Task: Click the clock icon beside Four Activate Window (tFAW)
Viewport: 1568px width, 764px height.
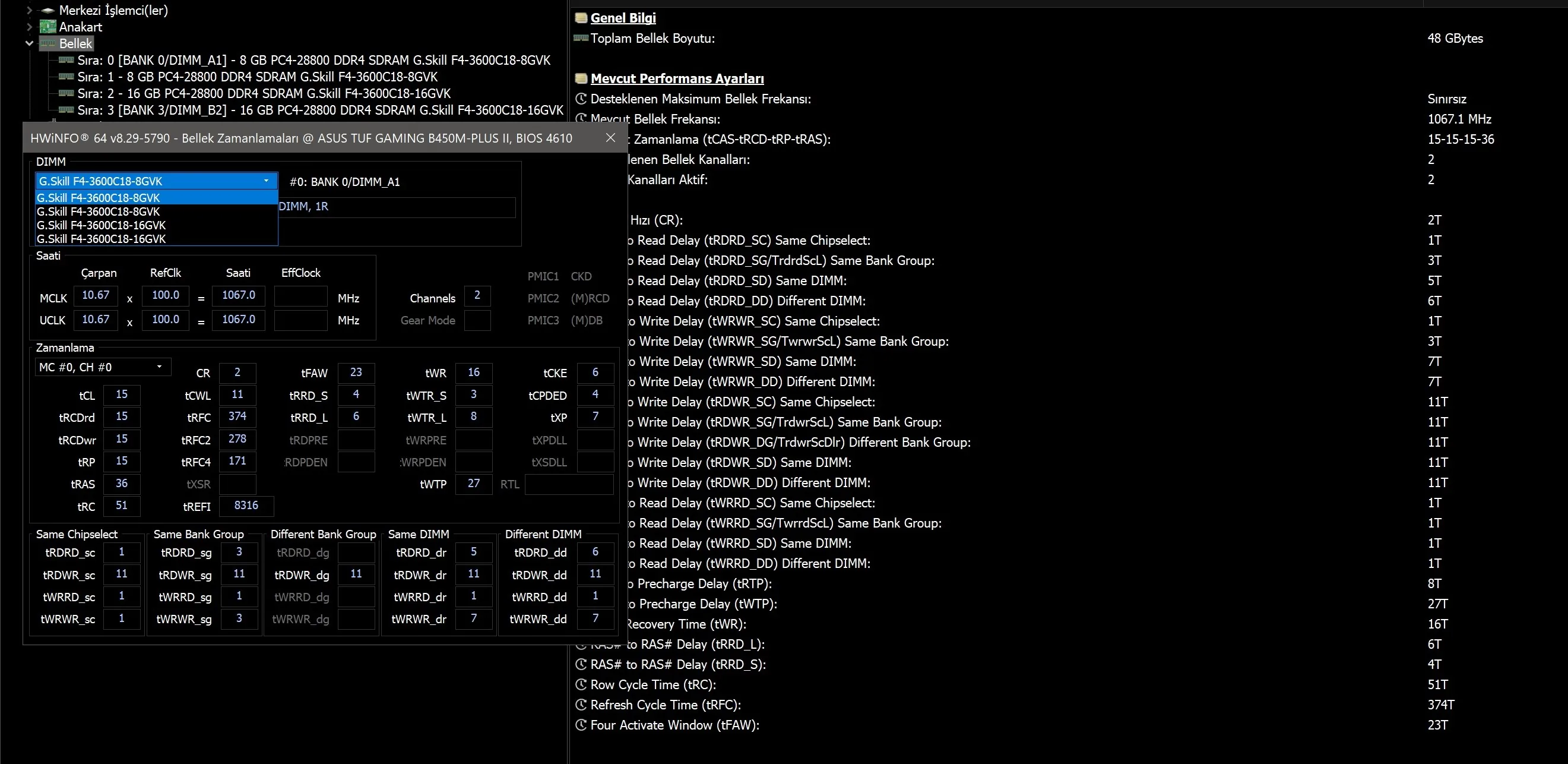Action: (x=581, y=724)
